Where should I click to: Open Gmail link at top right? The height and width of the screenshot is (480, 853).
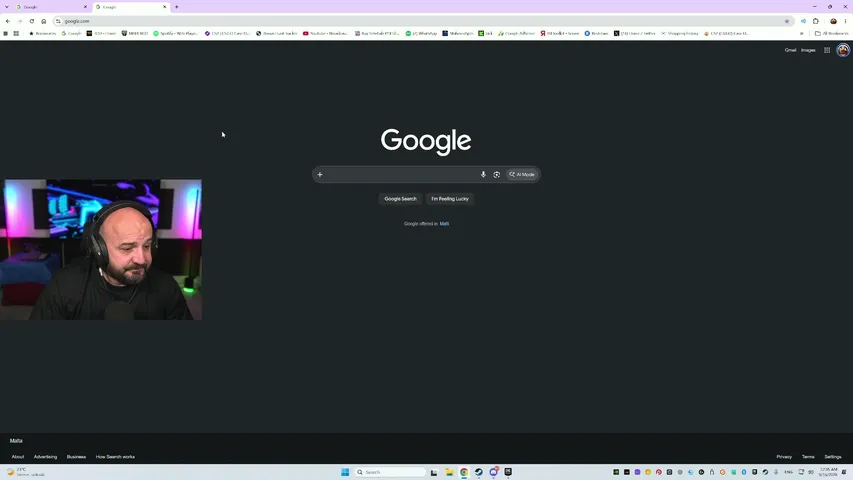790,50
